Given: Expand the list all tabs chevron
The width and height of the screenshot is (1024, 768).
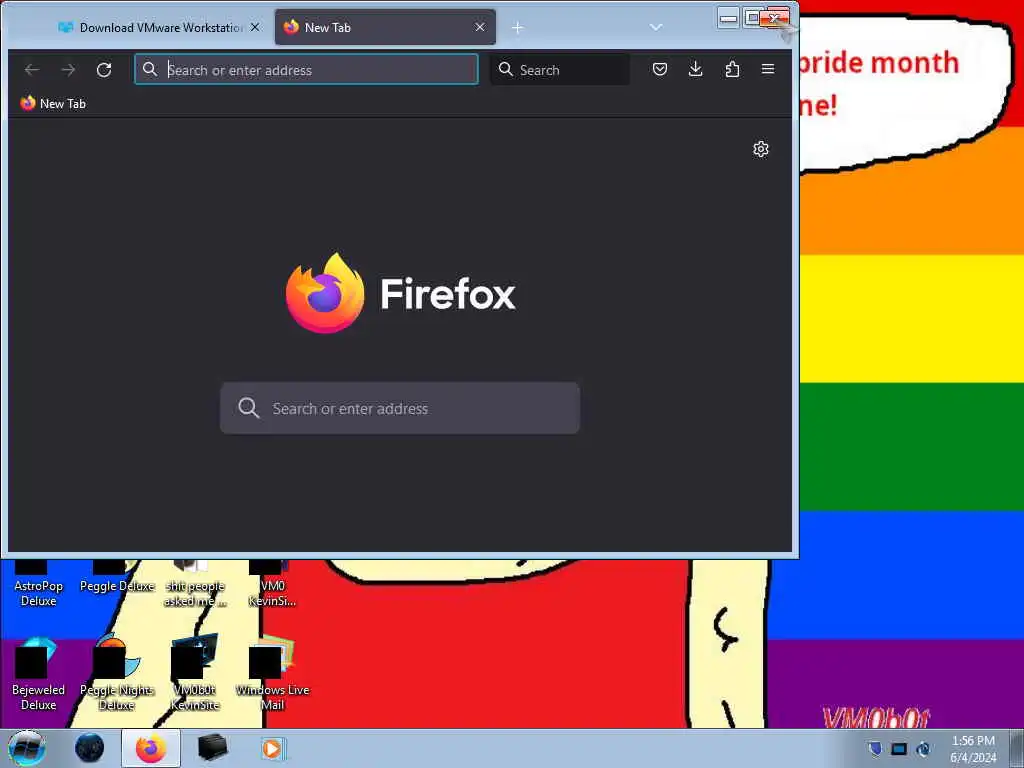Looking at the screenshot, I should (x=656, y=27).
